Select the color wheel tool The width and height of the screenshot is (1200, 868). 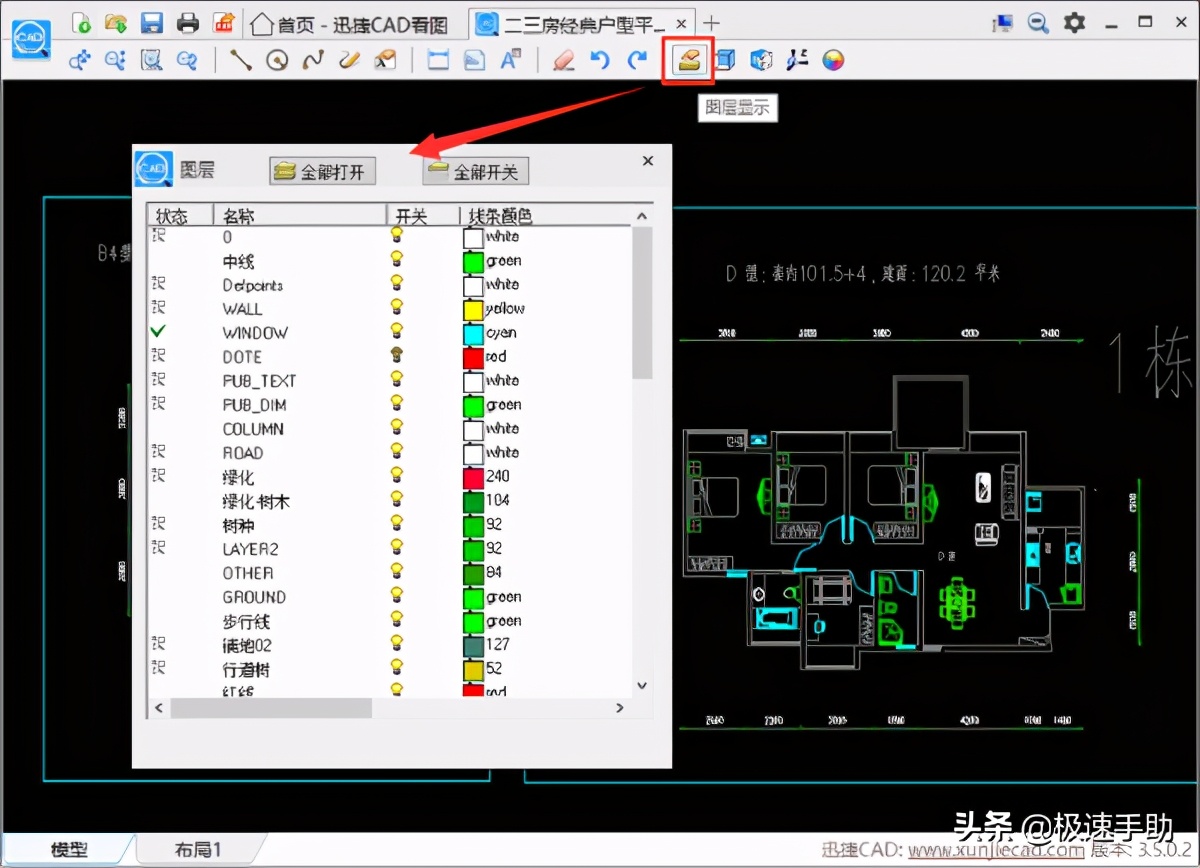[833, 60]
